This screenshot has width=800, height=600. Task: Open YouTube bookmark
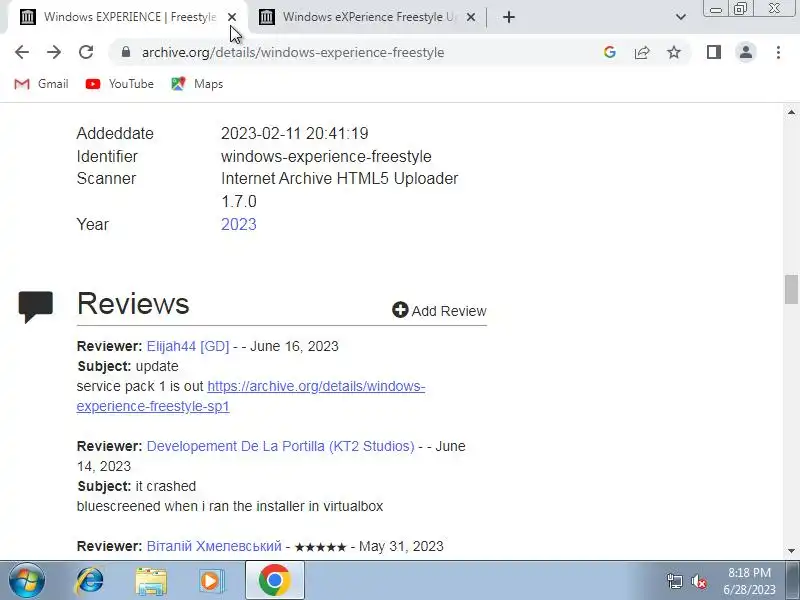[x=119, y=84]
